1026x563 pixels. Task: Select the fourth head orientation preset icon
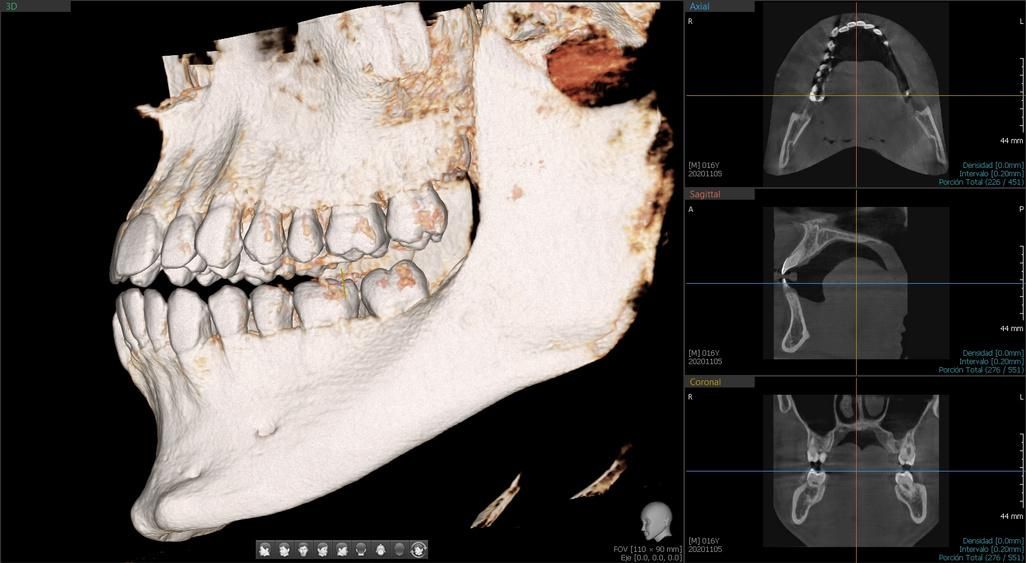click(x=322, y=549)
